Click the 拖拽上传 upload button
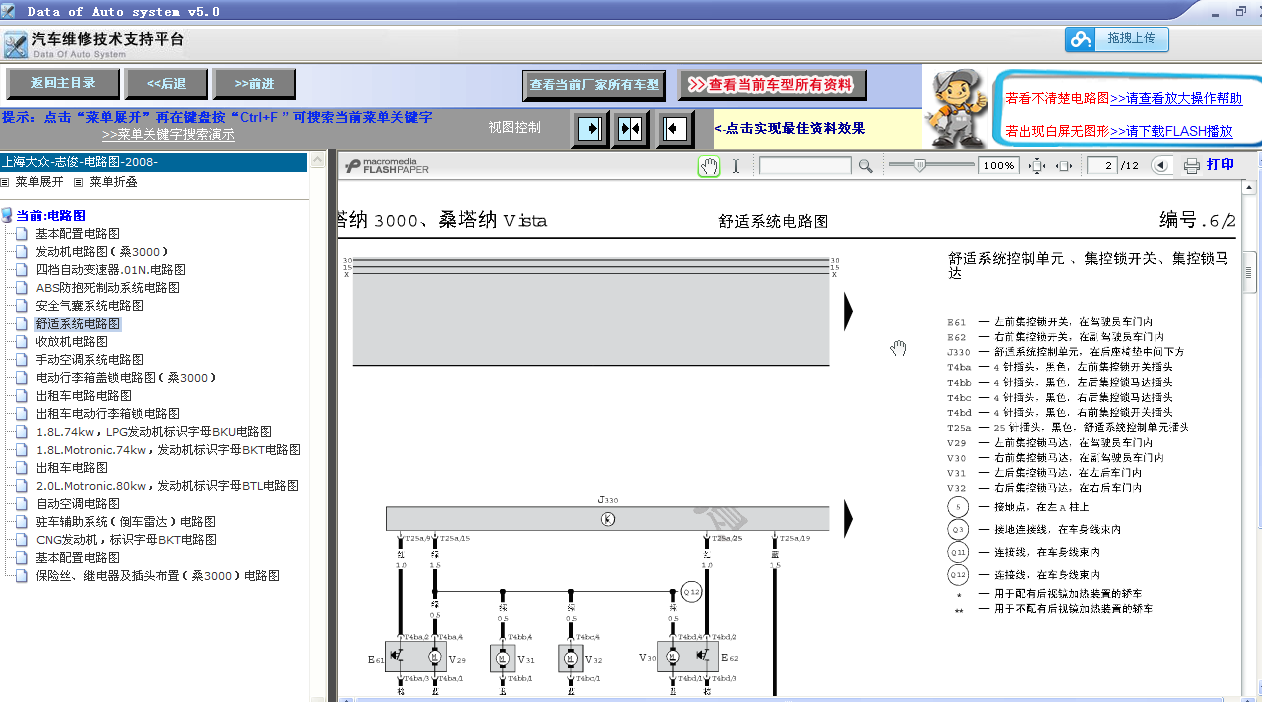 click(x=1117, y=39)
